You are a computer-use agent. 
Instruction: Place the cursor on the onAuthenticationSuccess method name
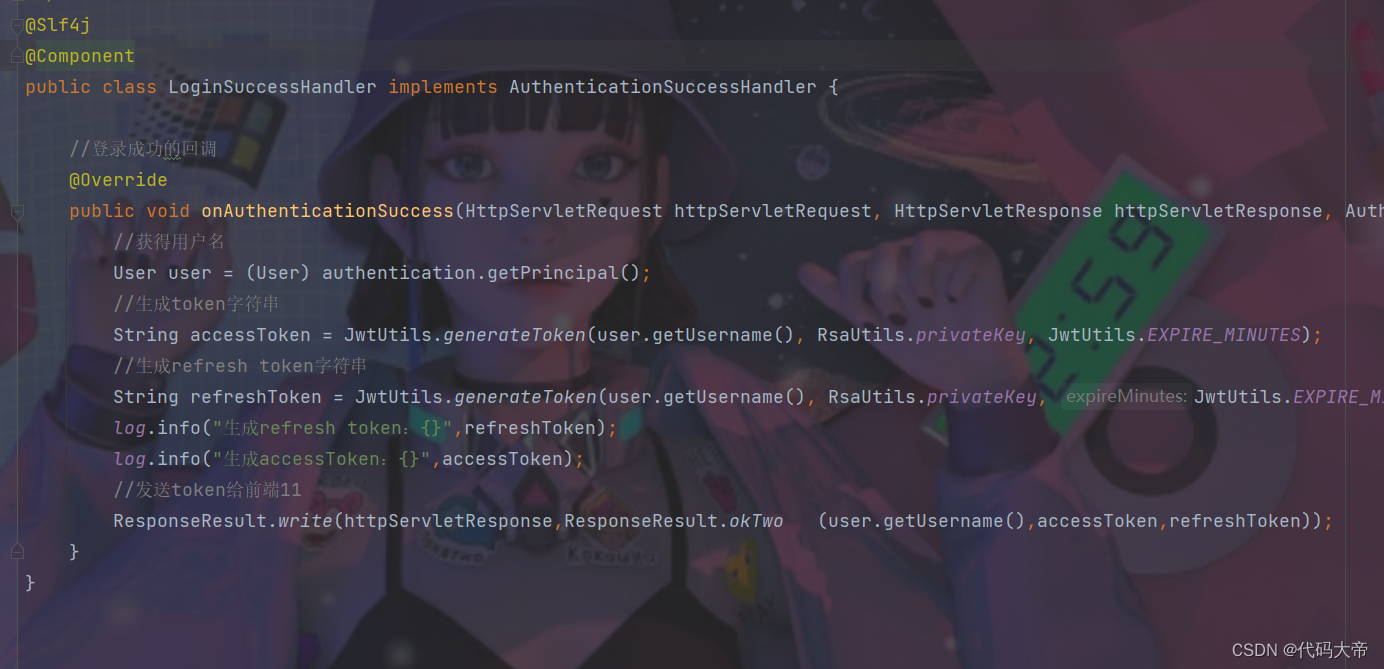(328, 211)
